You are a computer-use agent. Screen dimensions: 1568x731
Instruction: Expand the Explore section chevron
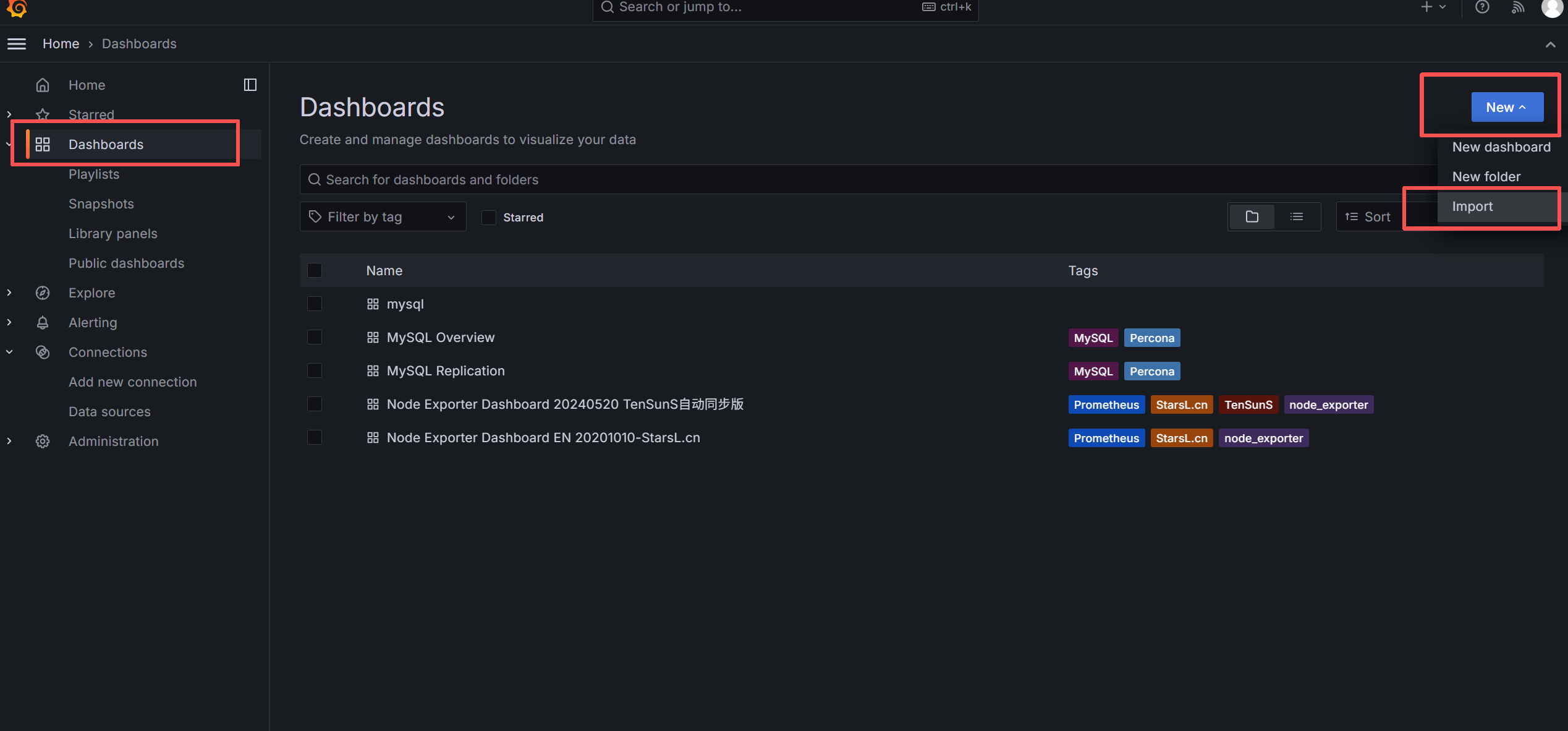(x=9, y=293)
